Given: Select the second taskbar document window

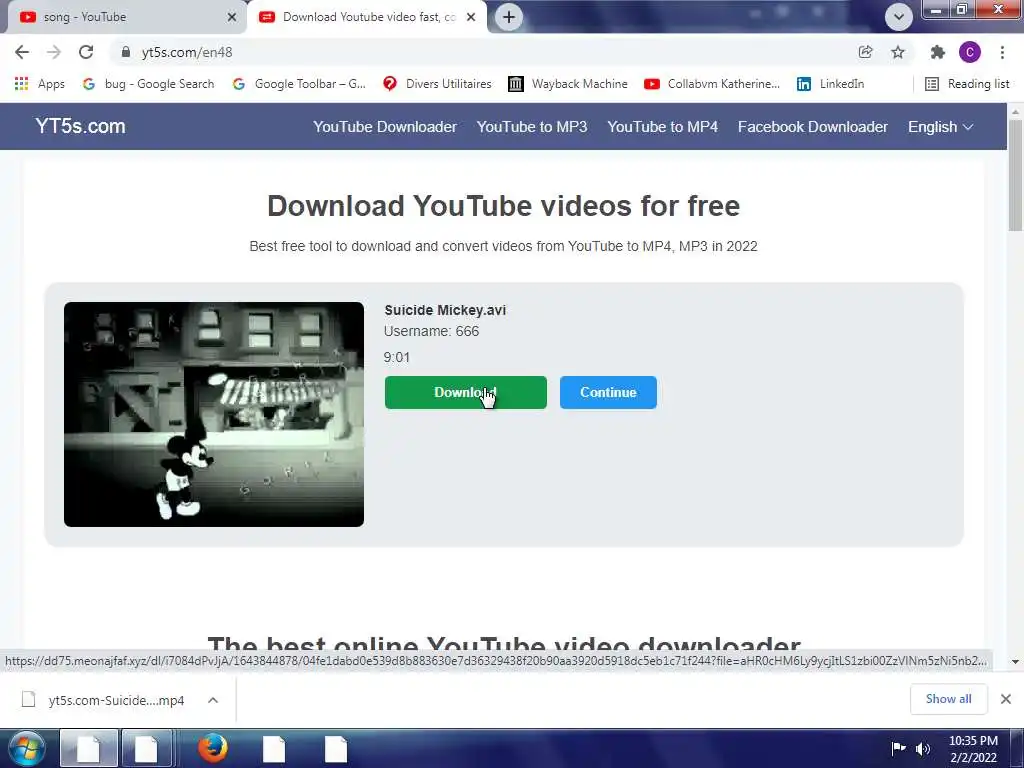Looking at the screenshot, I should [146, 748].
